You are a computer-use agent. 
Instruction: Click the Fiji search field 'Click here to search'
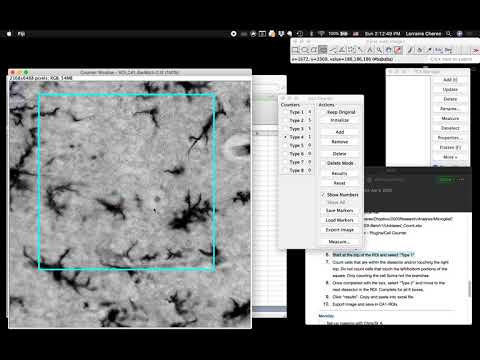pyautogui.click(x=451, y=59)
